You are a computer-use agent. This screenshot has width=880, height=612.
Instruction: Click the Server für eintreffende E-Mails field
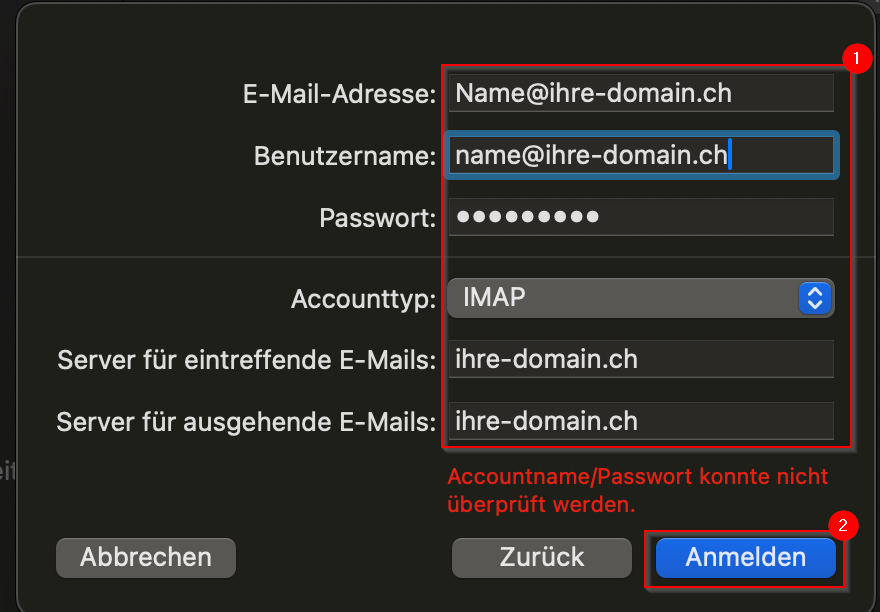point(640,359)
